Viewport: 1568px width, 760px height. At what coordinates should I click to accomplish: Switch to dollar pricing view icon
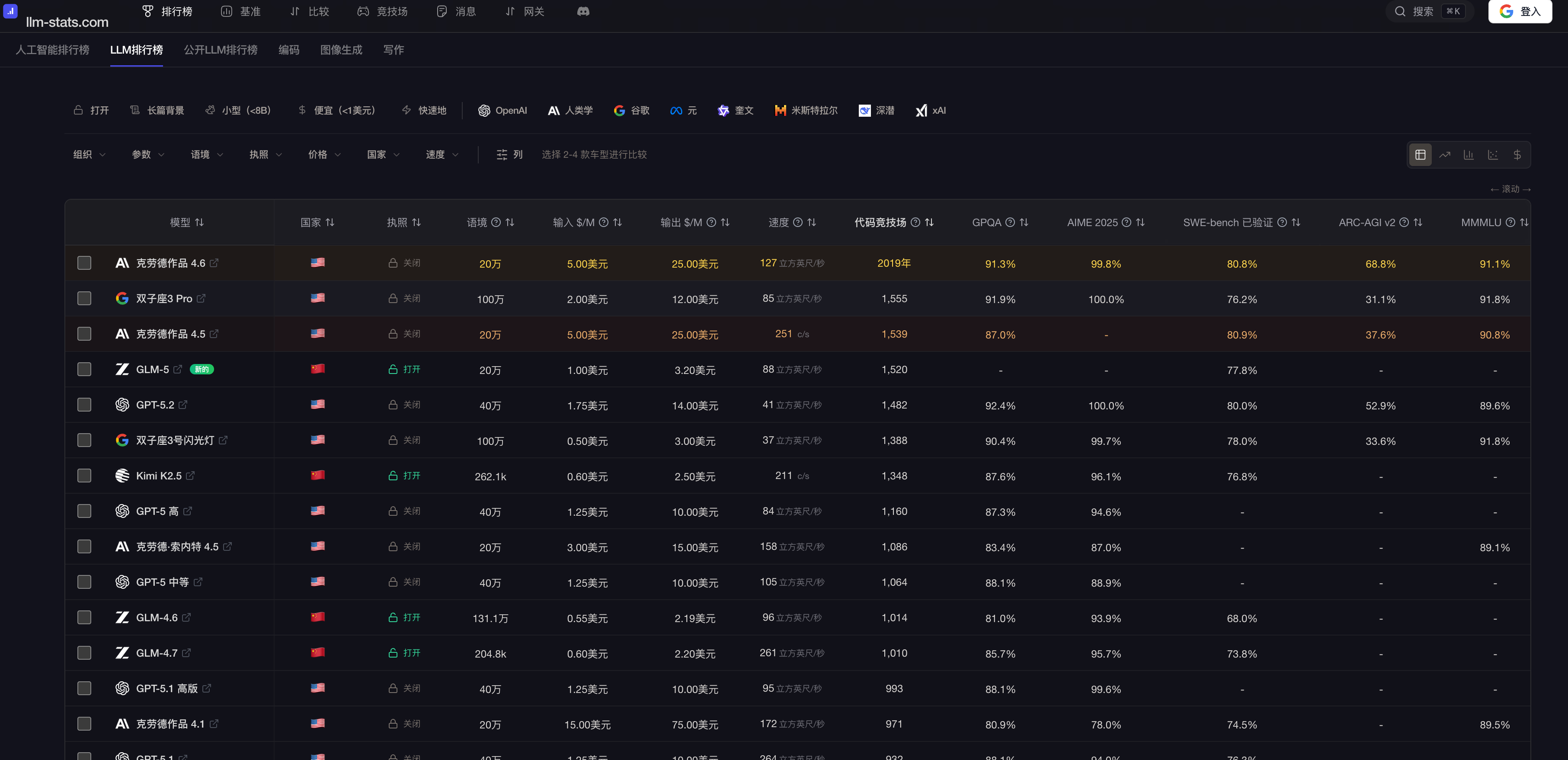pyautogui.click(x=1517, y=155)
